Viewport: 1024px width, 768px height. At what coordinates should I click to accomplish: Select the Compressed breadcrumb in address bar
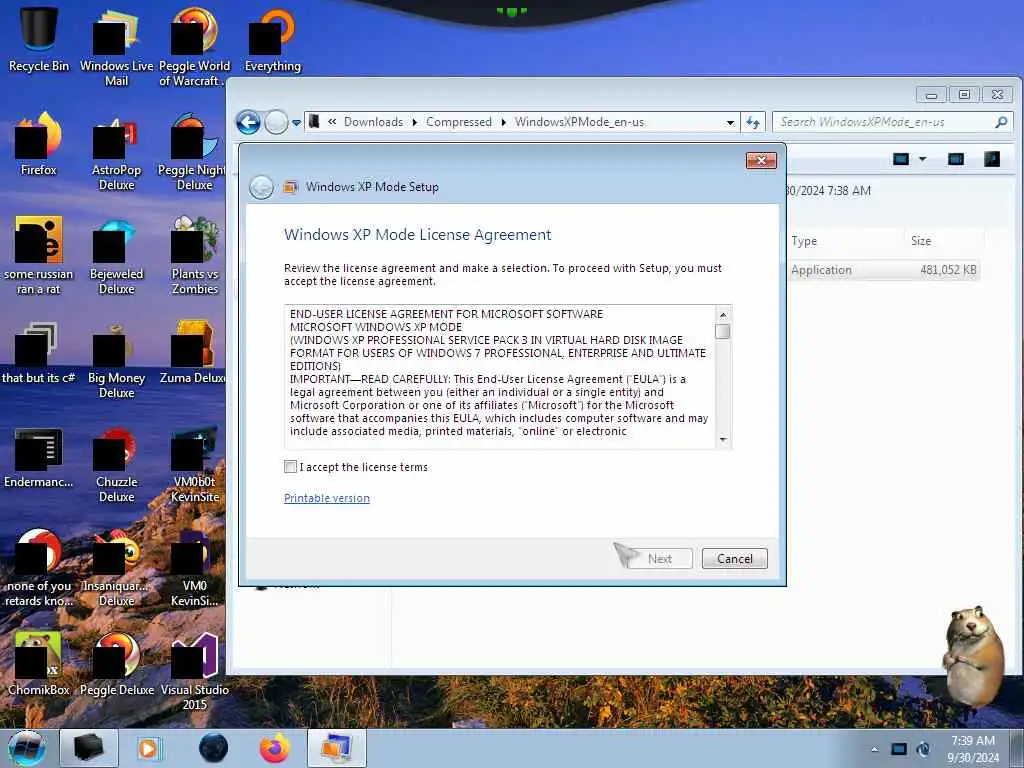point(458,122)
